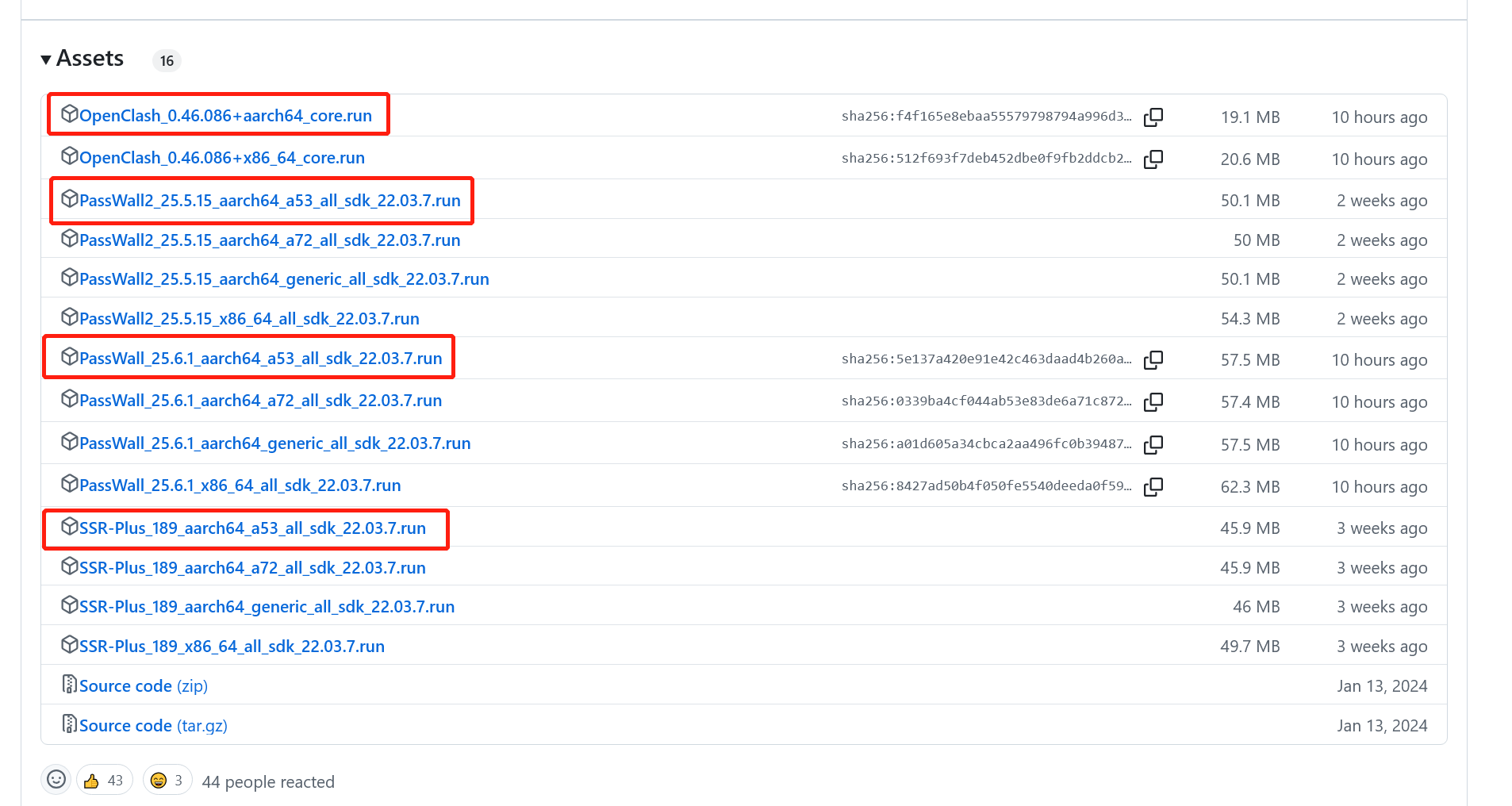This screenshot has width=1512, height=806.
Task: Click archive icon beside Source code (tar.gz)
Action: tap(70, 723)
